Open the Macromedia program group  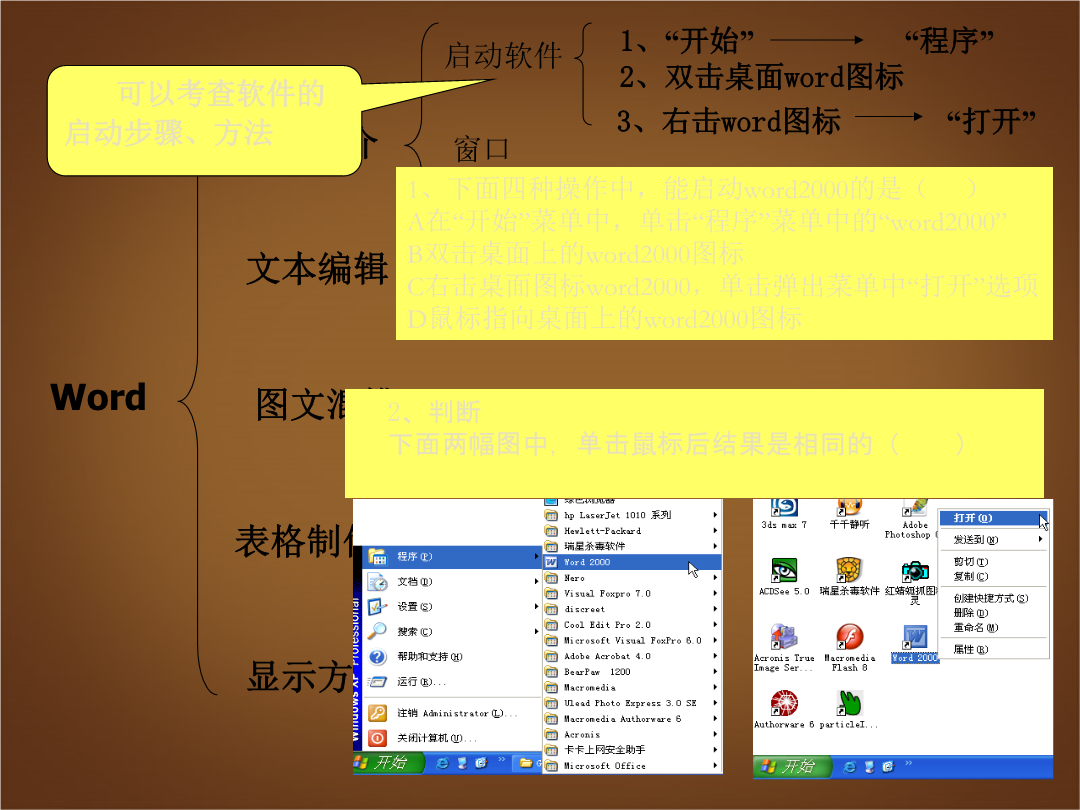tap(632, 687)
